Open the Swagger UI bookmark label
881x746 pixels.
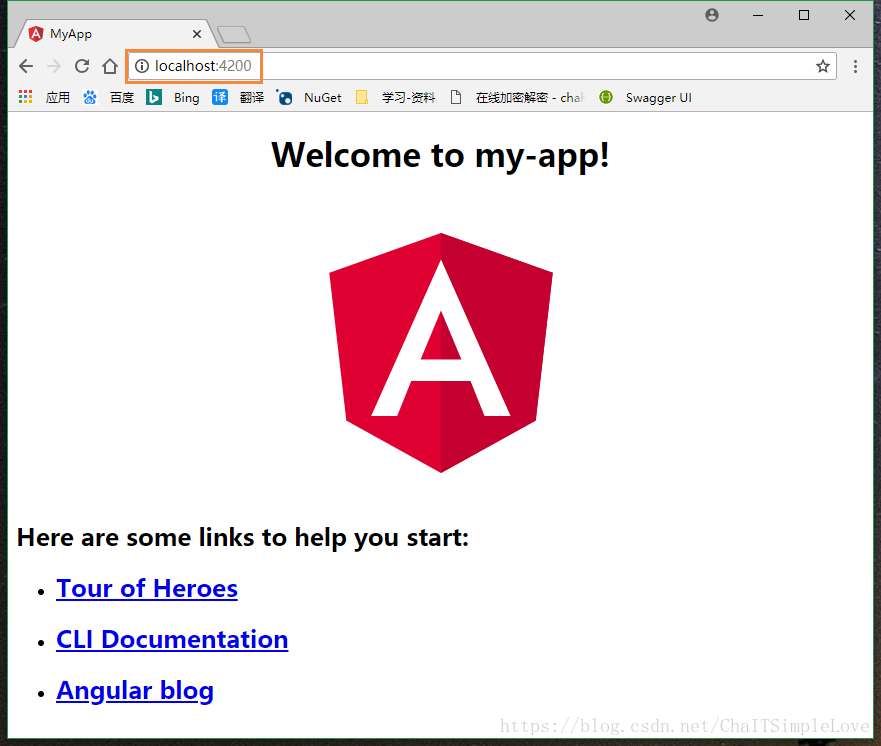[x=659, y=98]
